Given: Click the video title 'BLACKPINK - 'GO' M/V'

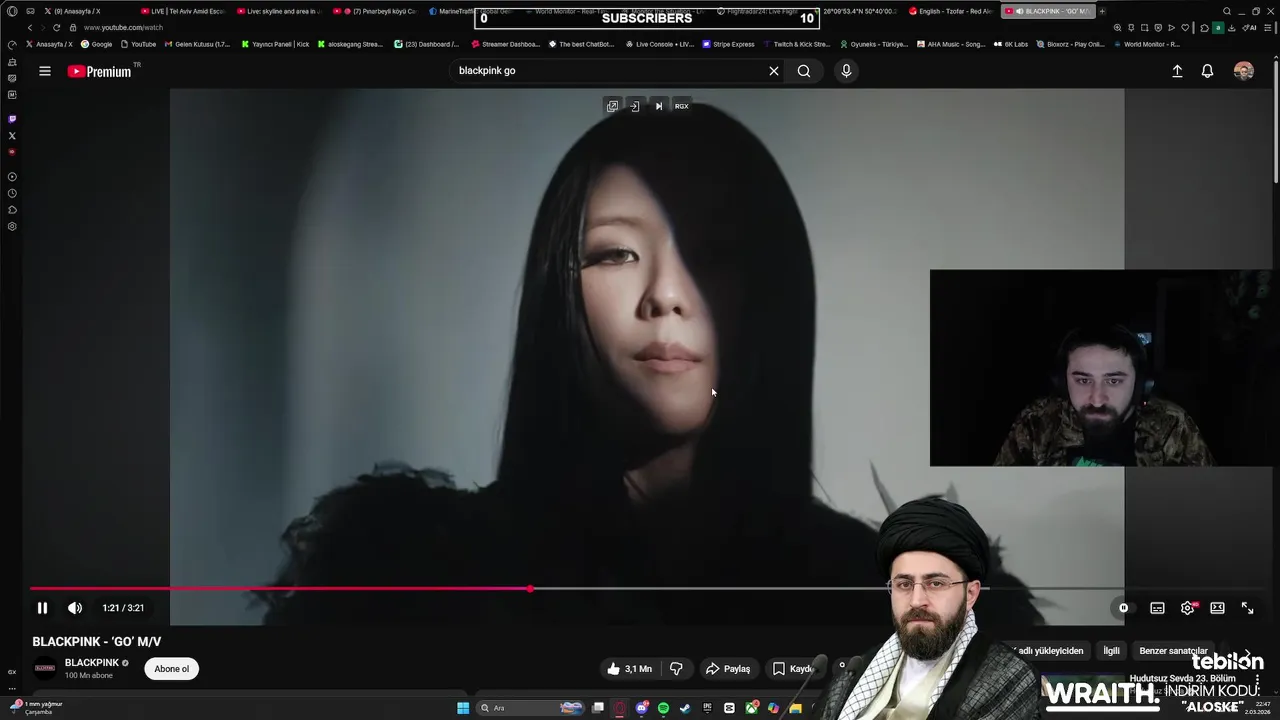Looking at the screenshot, I should coord(97,642).
